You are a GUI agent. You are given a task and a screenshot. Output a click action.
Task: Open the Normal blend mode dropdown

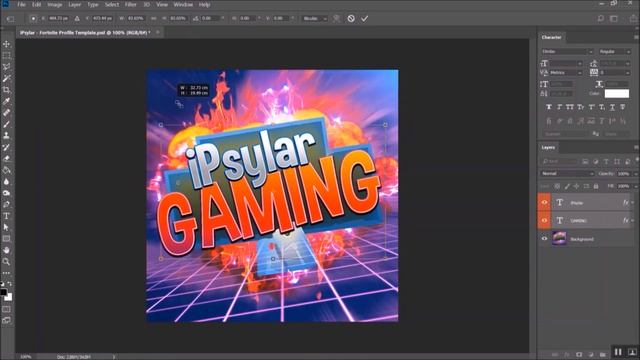coord(567,173)
